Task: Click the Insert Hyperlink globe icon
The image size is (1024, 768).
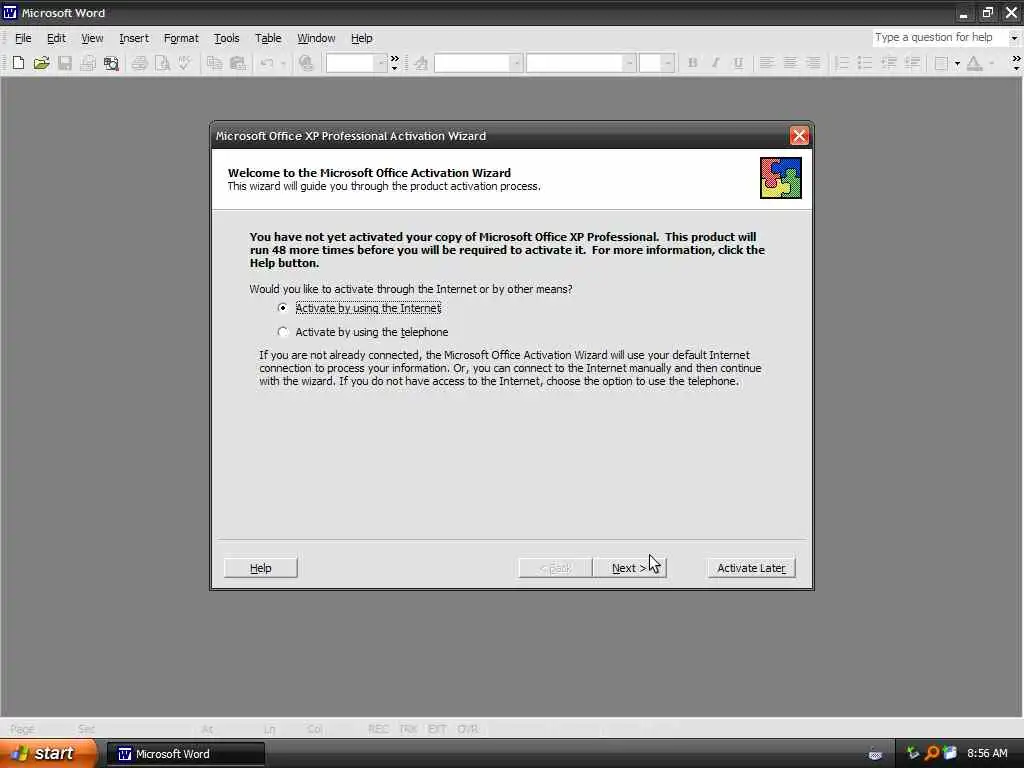Action: click(306, 63)
